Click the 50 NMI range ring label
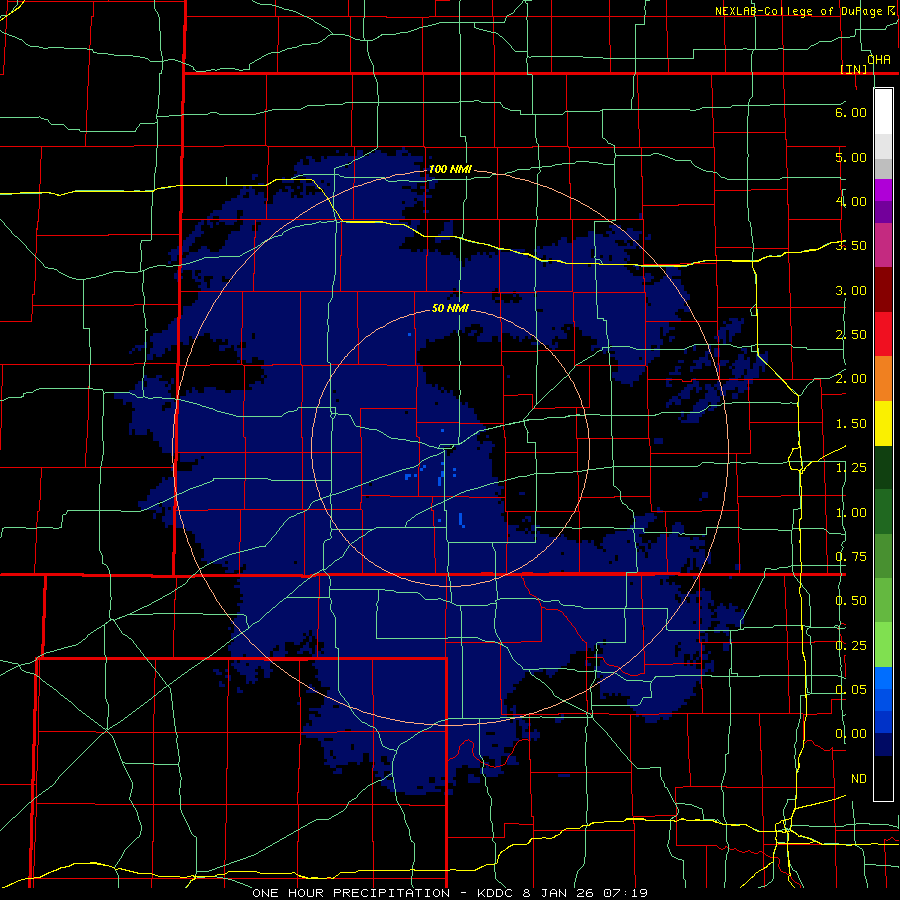900x900 pixels. 450,308
